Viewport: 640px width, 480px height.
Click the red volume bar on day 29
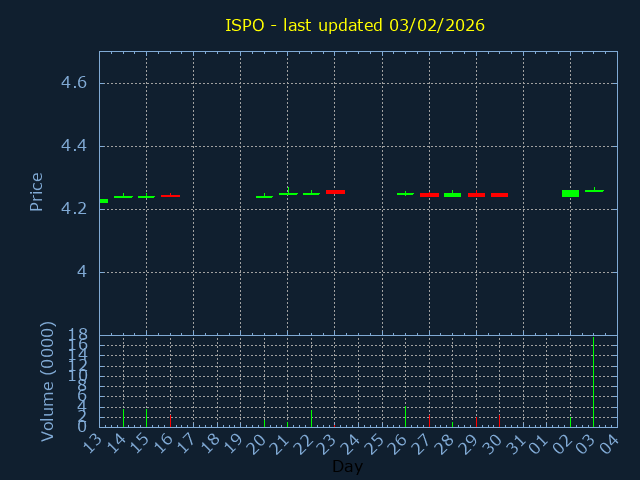pos(476,422)
